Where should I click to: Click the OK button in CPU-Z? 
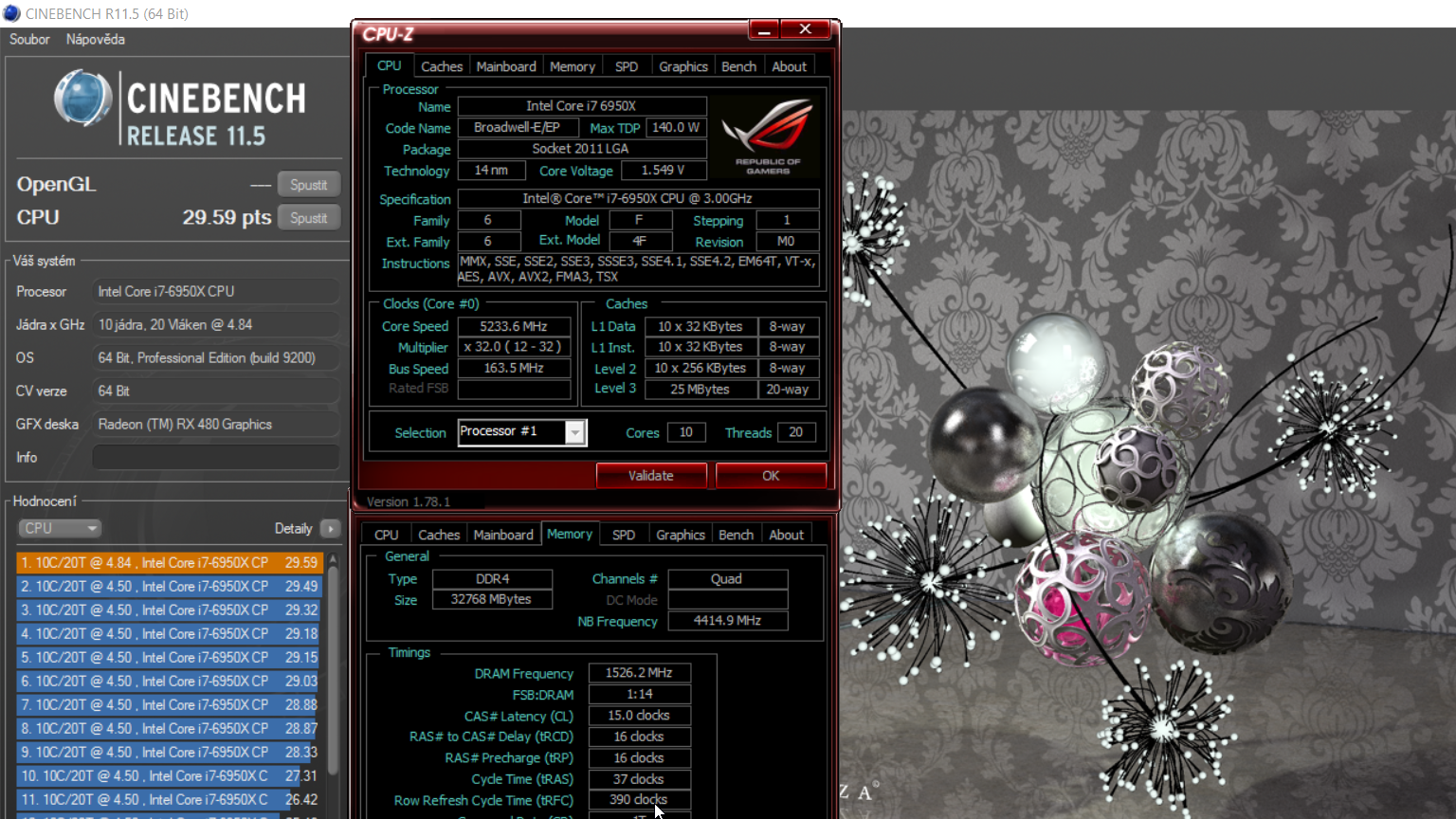[x=771, y=475]
